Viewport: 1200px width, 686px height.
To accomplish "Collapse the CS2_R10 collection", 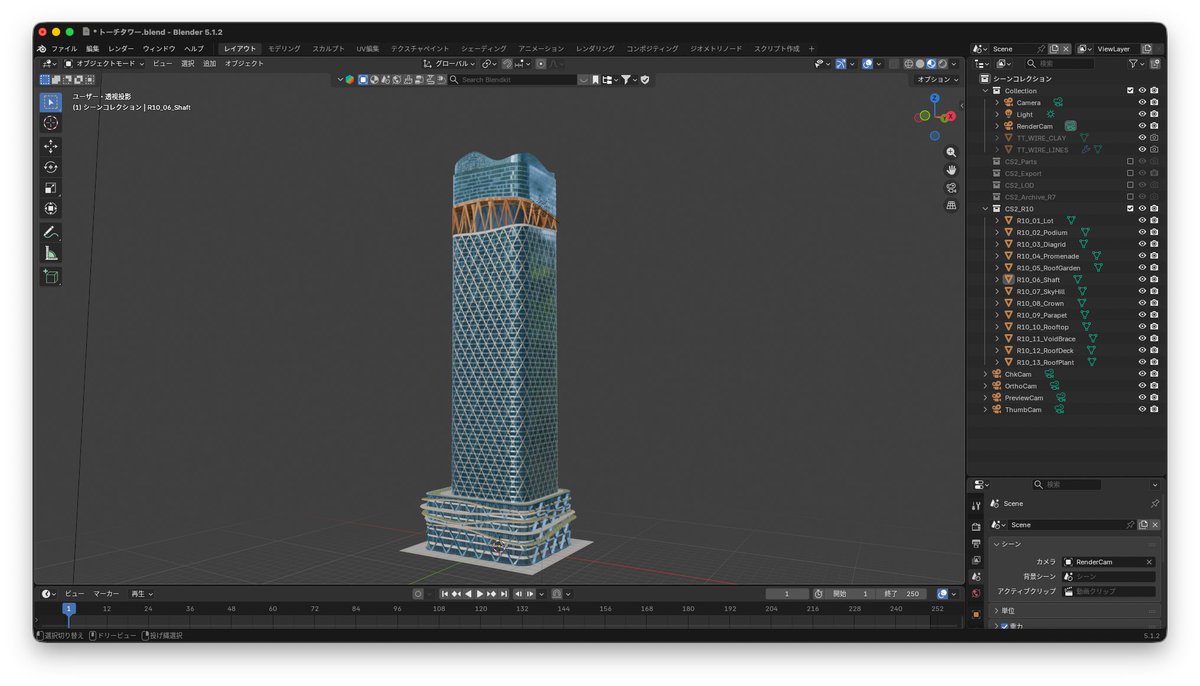I will click(985, 209).
